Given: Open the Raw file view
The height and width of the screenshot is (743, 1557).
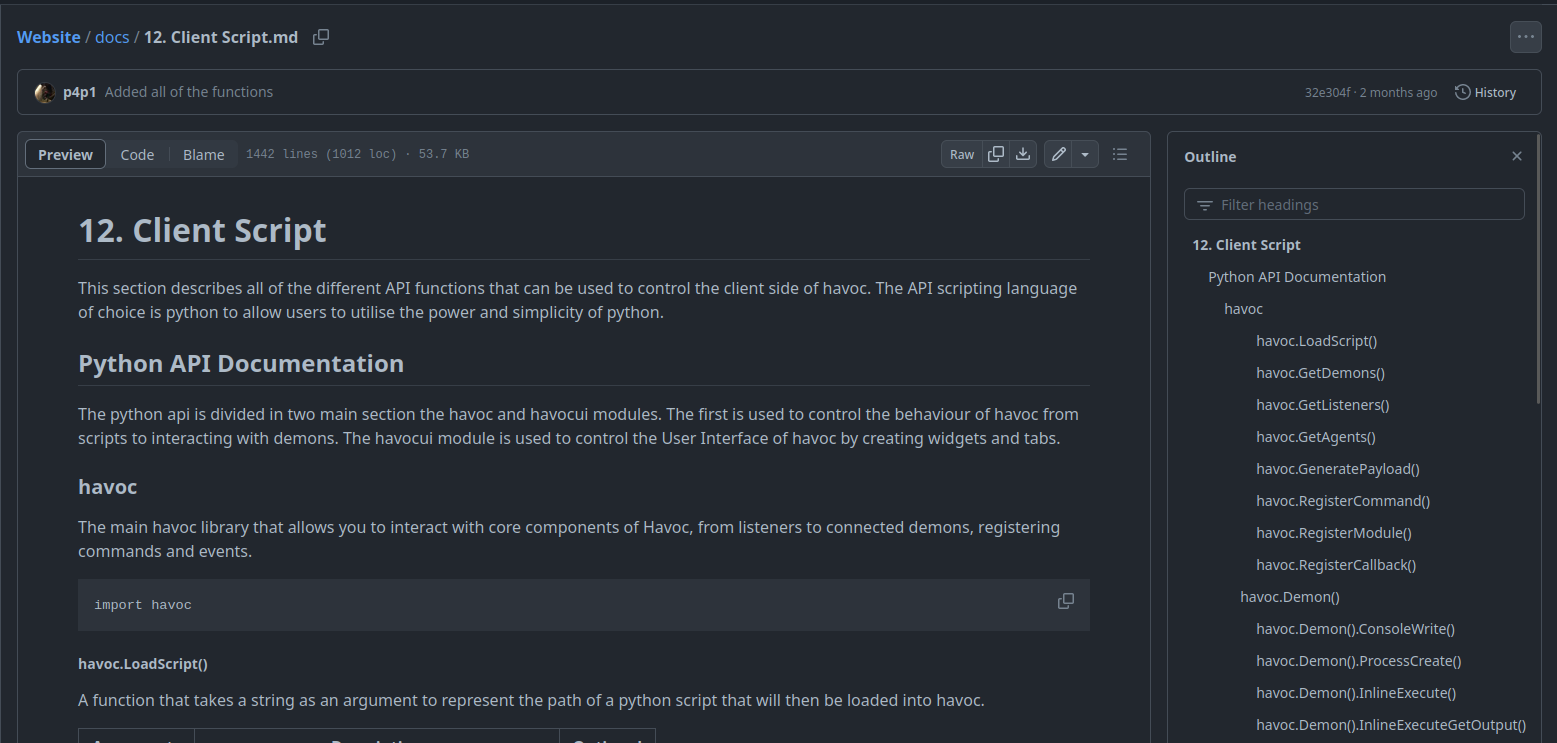Looking at the screenshot, I should pyautogui.click(x=962, y=154).
